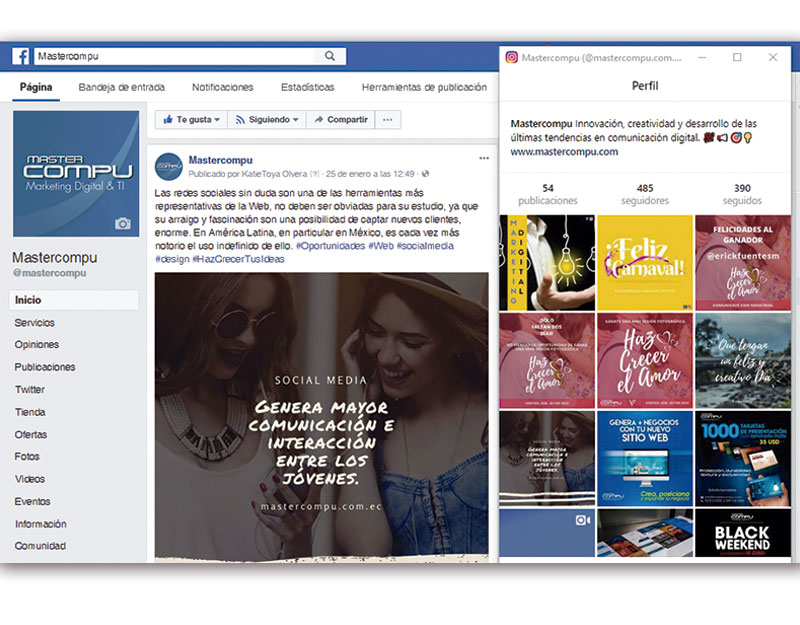Open the large Haz Crecer el Amor post
800x625 pixels.
pyautogui.click(x=645, y=361)
